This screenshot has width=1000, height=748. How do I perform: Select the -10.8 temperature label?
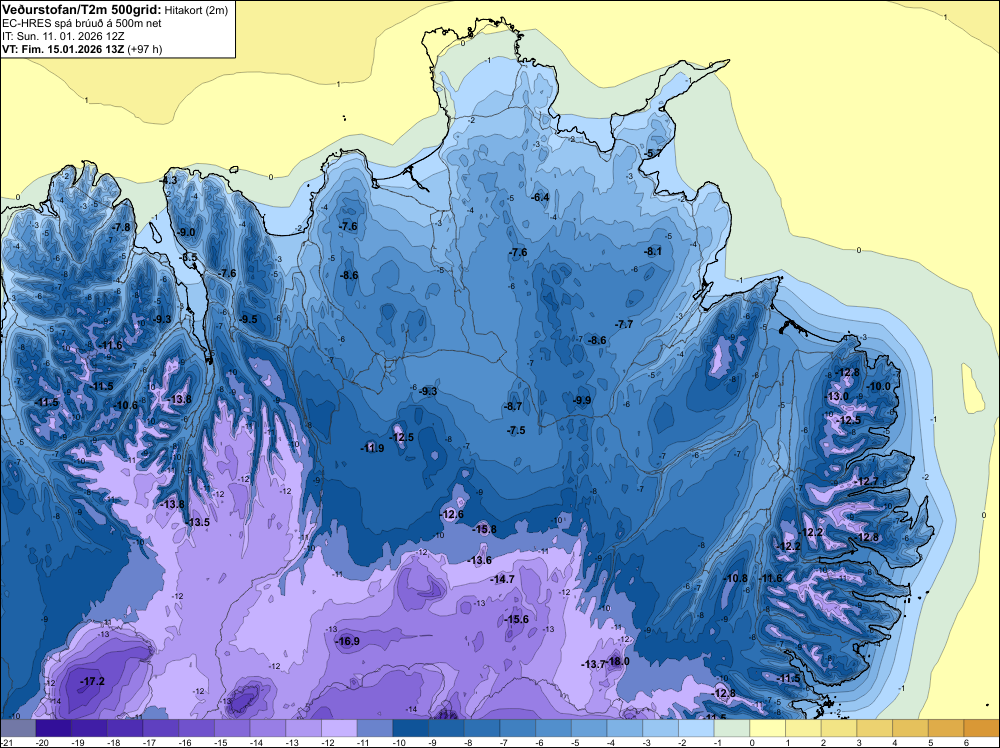coord(735,578)
